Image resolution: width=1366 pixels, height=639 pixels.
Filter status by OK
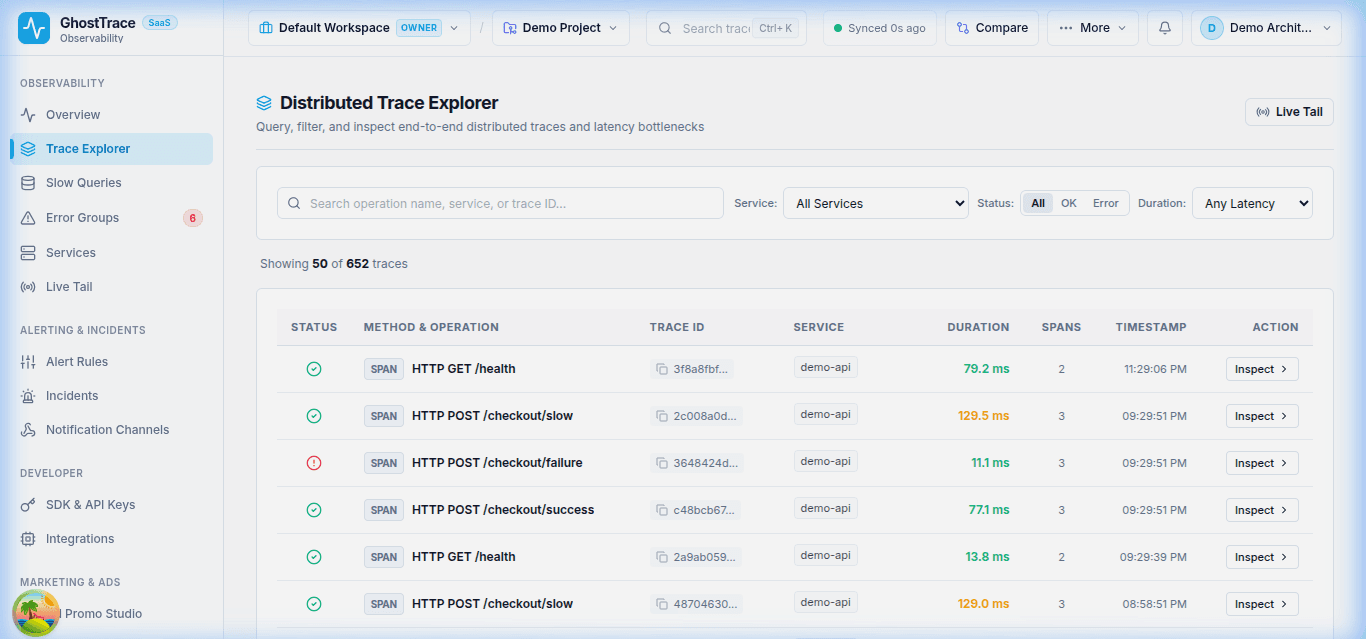tap(1069, 203)
